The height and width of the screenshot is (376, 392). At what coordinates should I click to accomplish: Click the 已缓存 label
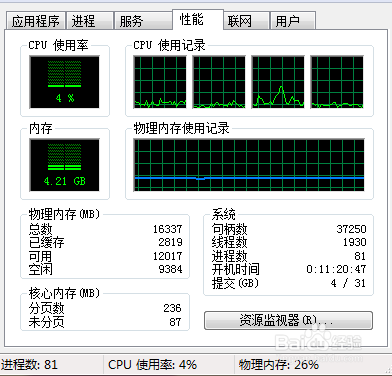pyautogui.click(x=46, y=242)
